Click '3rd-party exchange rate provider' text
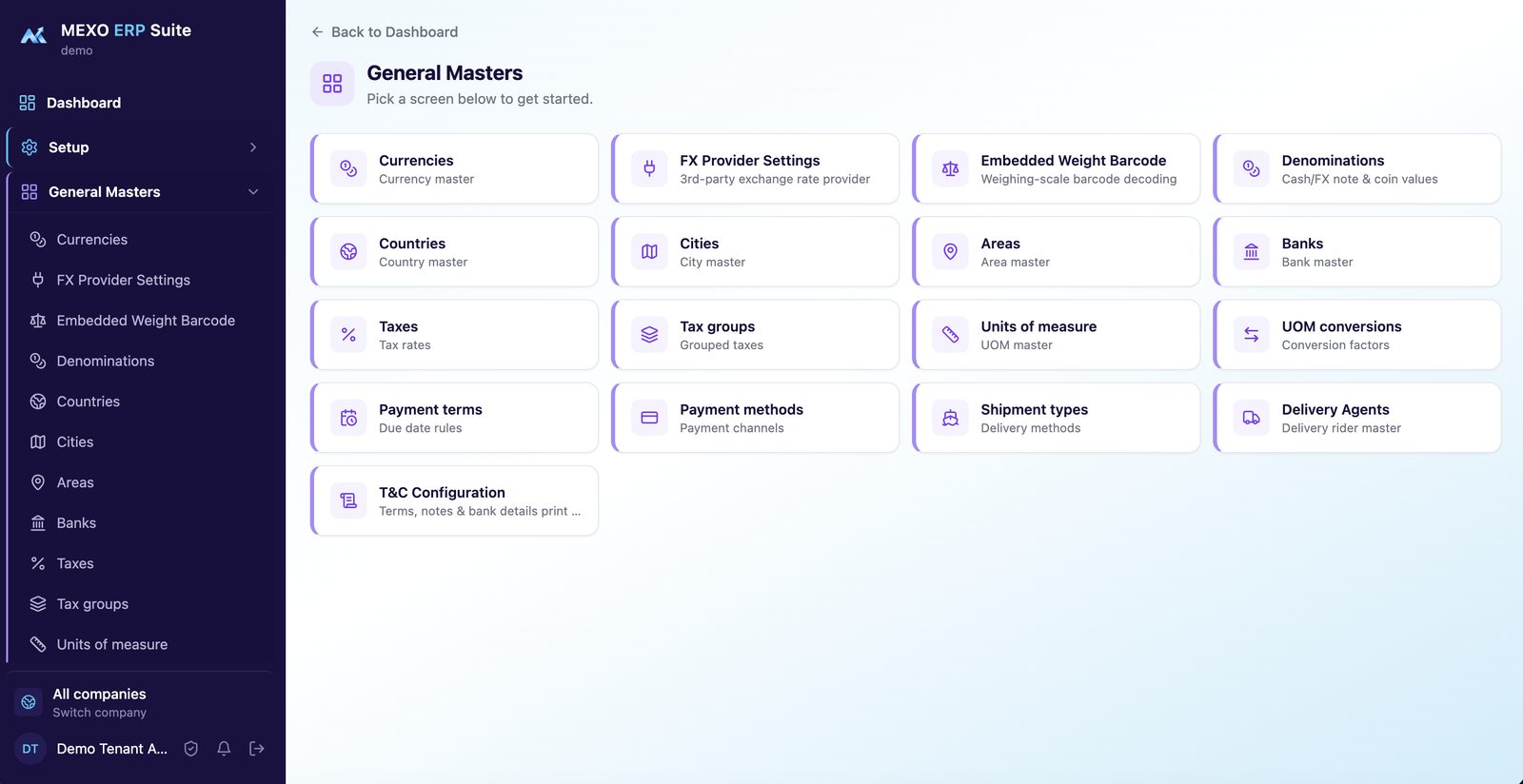This screenshot has width=1523, height=784. (x=775, y=179)
